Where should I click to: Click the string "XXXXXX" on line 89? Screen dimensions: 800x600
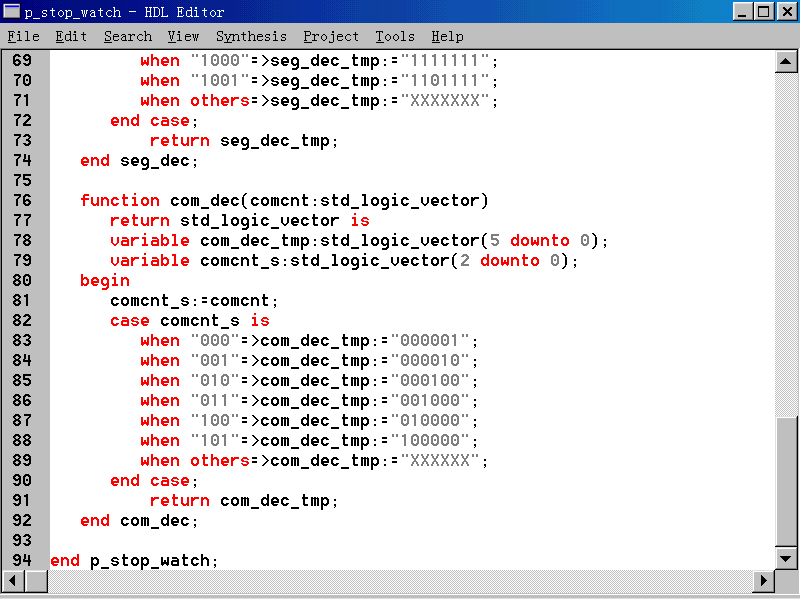[x=440, y=460]
